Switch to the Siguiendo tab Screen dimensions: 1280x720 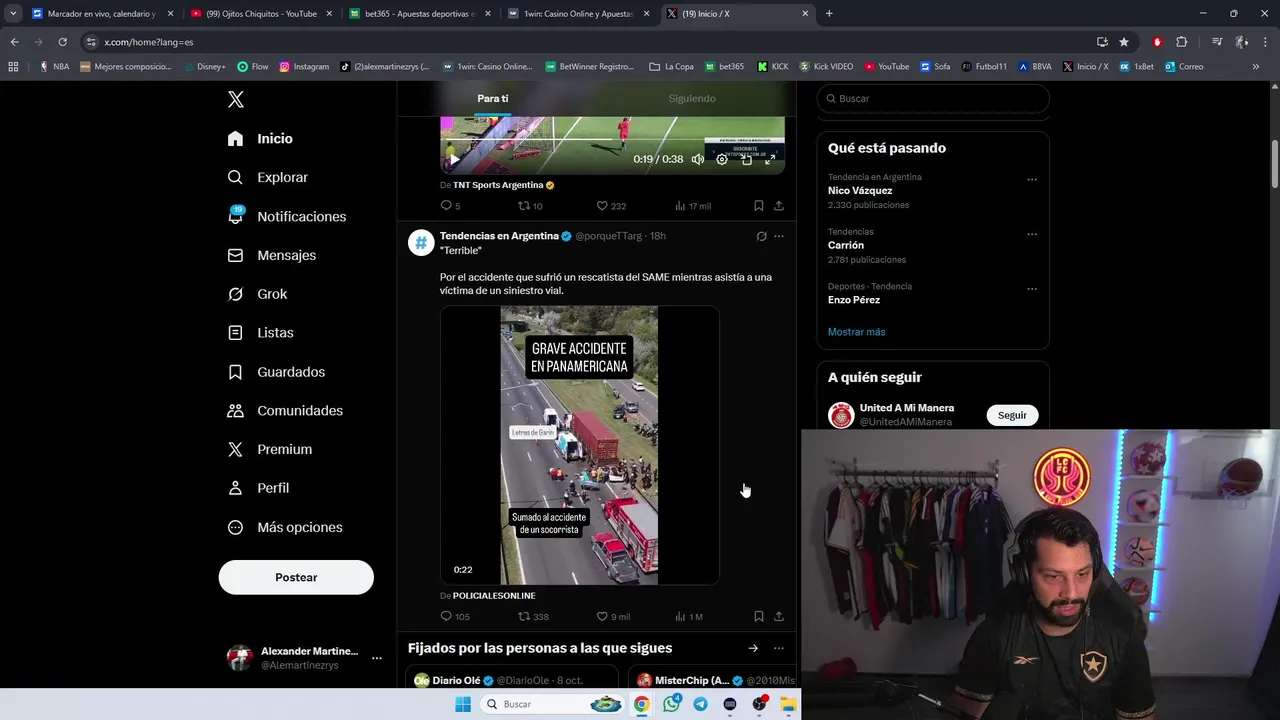[692, 98]
